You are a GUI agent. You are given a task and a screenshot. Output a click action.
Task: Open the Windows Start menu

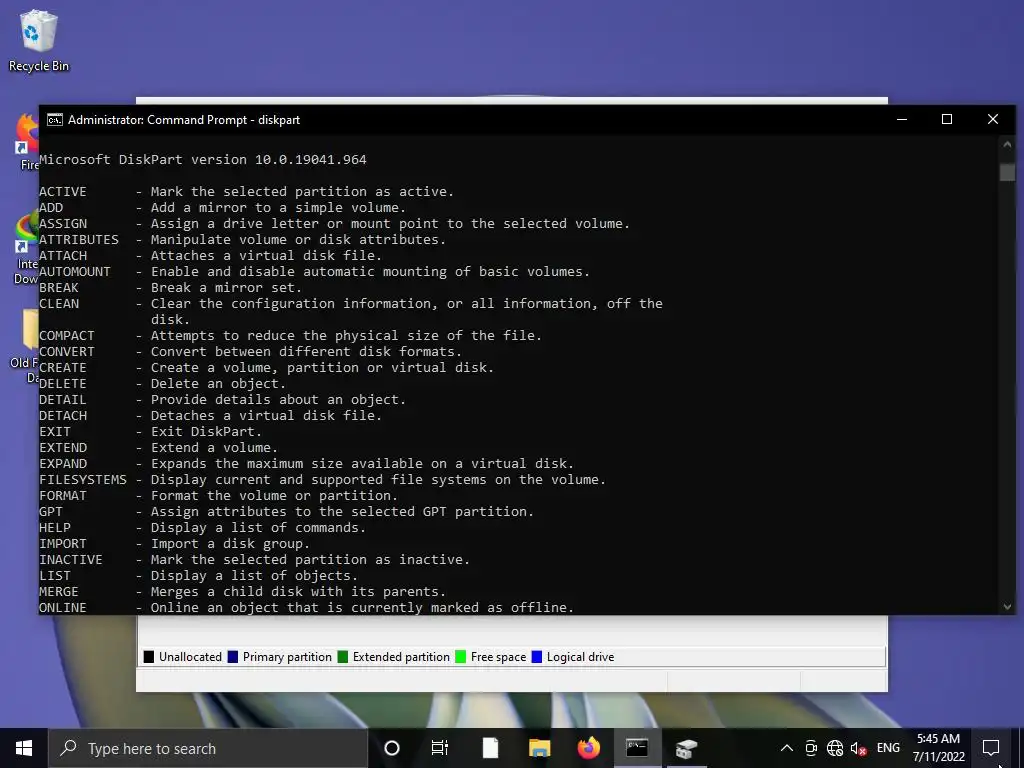click(x=24, y=748)
